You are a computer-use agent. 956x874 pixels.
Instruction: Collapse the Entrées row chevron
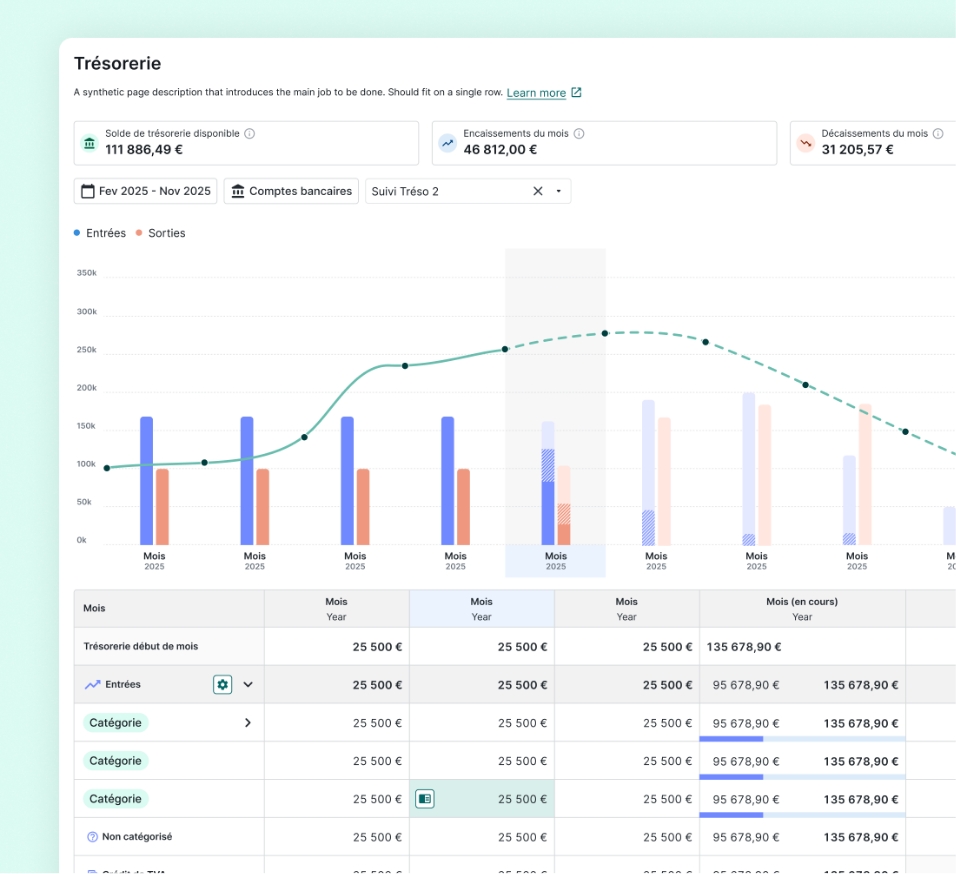tap(248, 685)
